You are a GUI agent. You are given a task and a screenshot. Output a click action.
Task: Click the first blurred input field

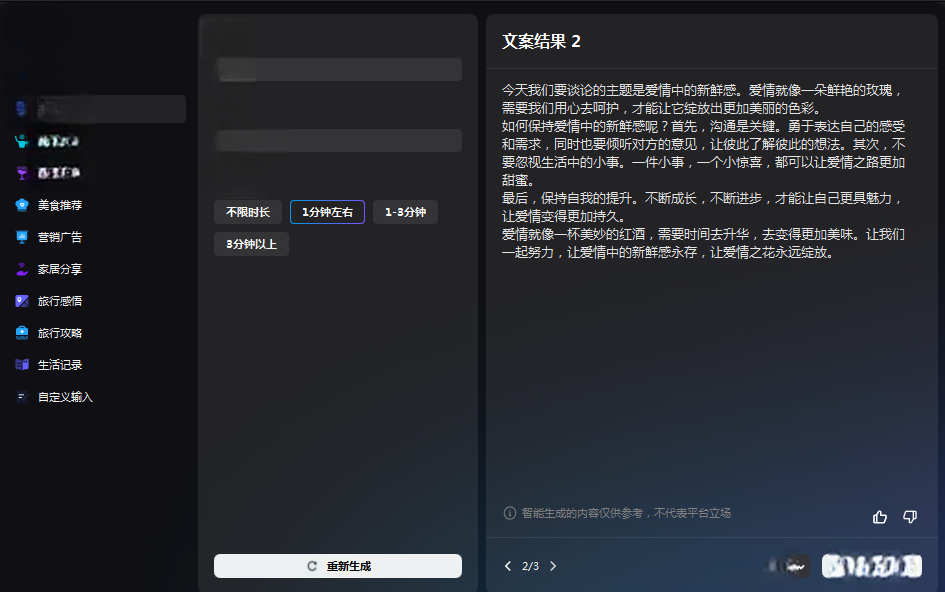click(x=338, y=69)
